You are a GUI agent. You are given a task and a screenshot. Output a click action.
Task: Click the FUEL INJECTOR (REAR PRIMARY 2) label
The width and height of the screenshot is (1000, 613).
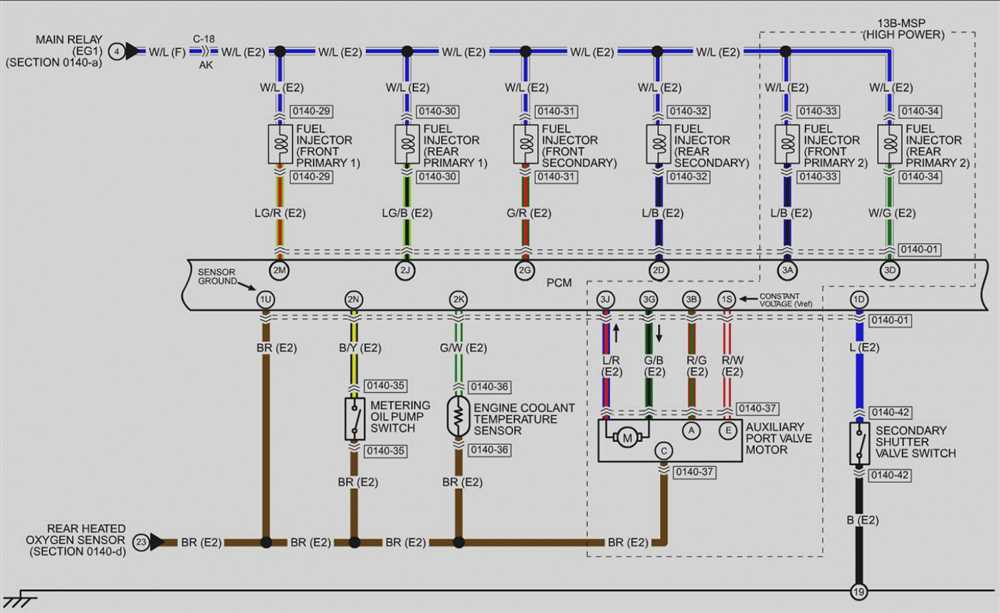point(937,145)
